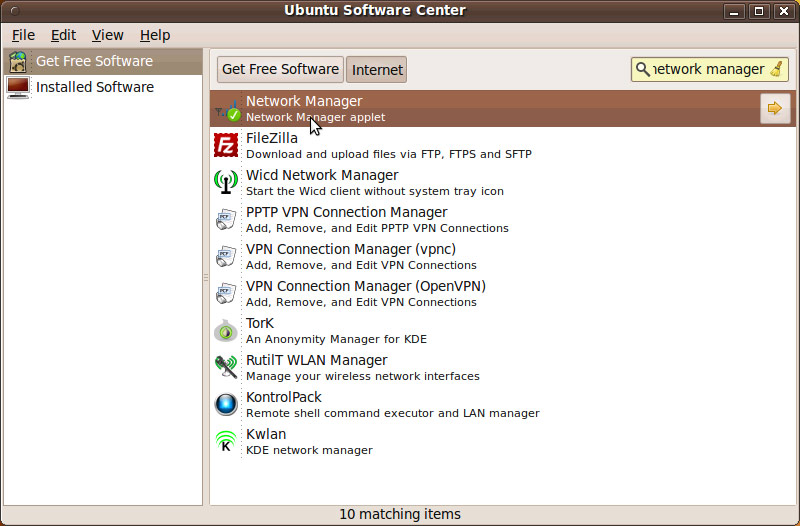Select the VPN Connection Manager (vpnc) title
This screenshot has width=800, height=526.
tap(351, 249)
